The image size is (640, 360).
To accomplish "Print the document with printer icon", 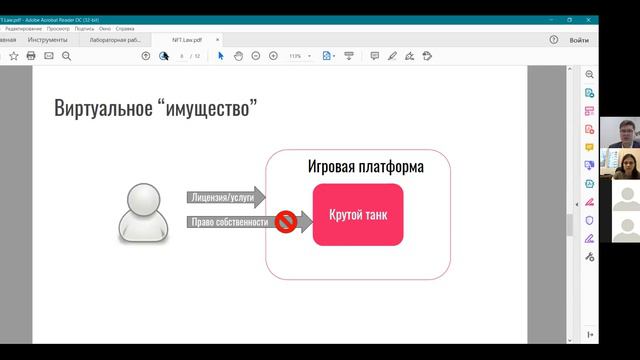I will coord(31,56).
